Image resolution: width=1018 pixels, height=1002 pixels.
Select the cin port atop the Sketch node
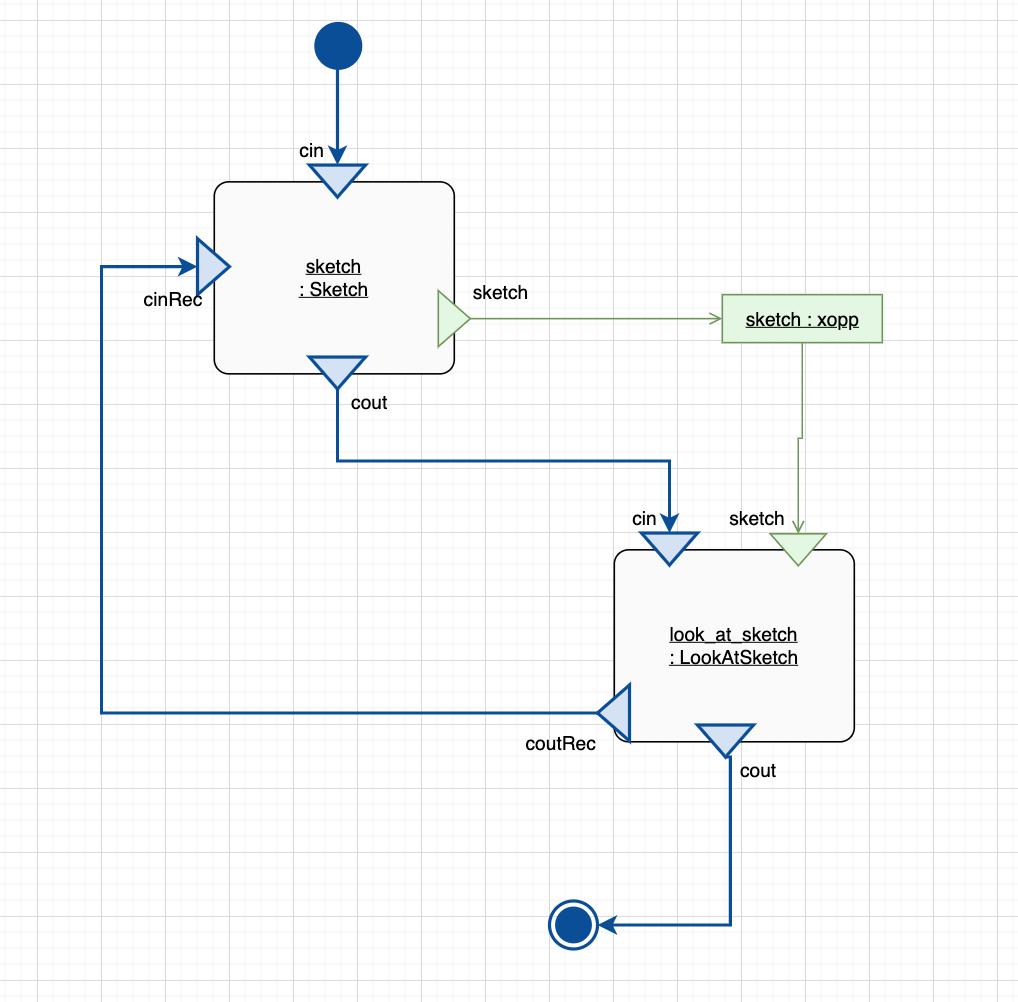coord(338,178)
